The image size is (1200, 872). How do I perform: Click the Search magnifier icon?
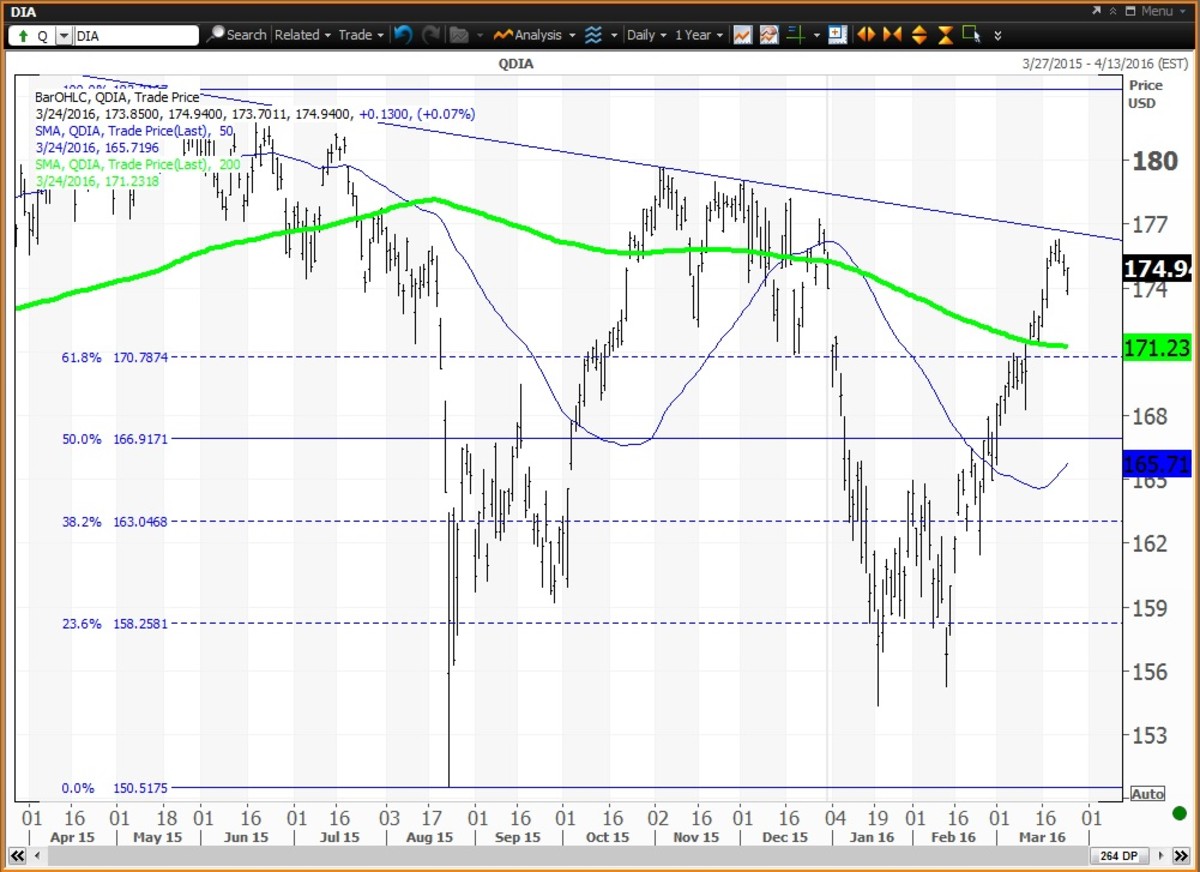coord(216,35)
